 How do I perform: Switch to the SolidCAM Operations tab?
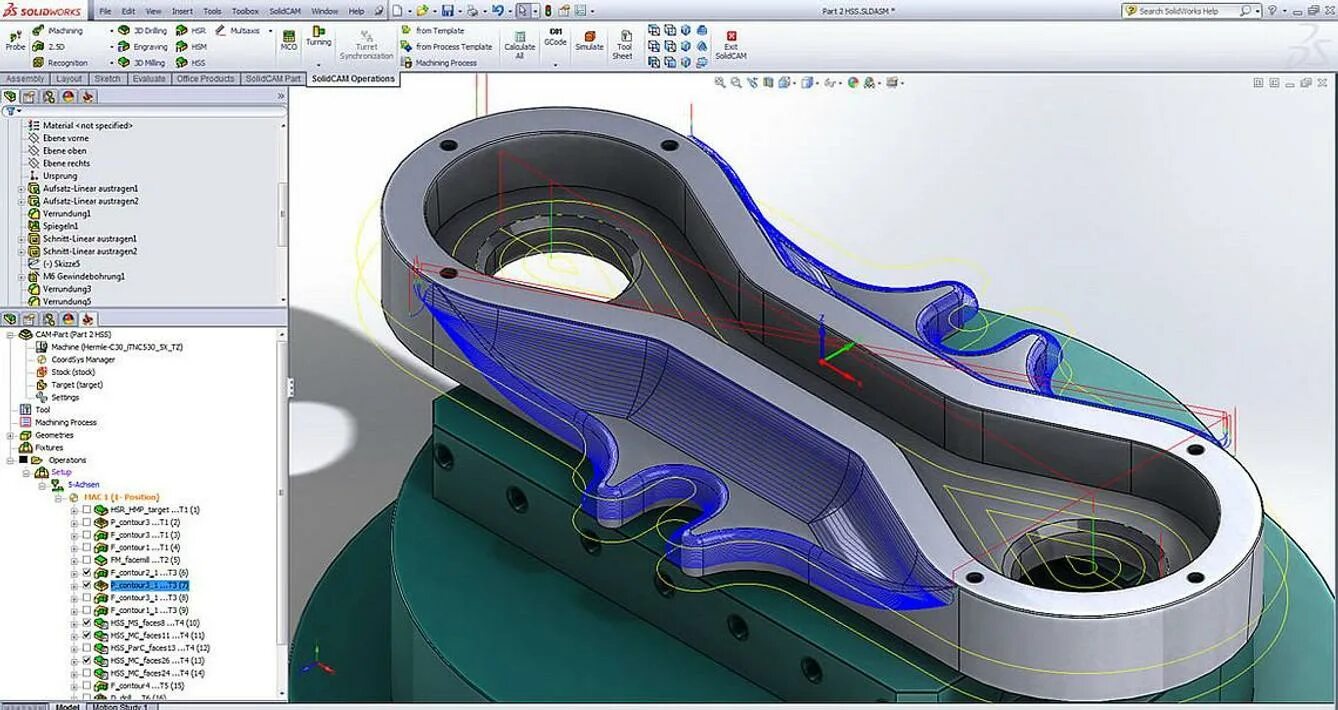(x=354, y=78)
